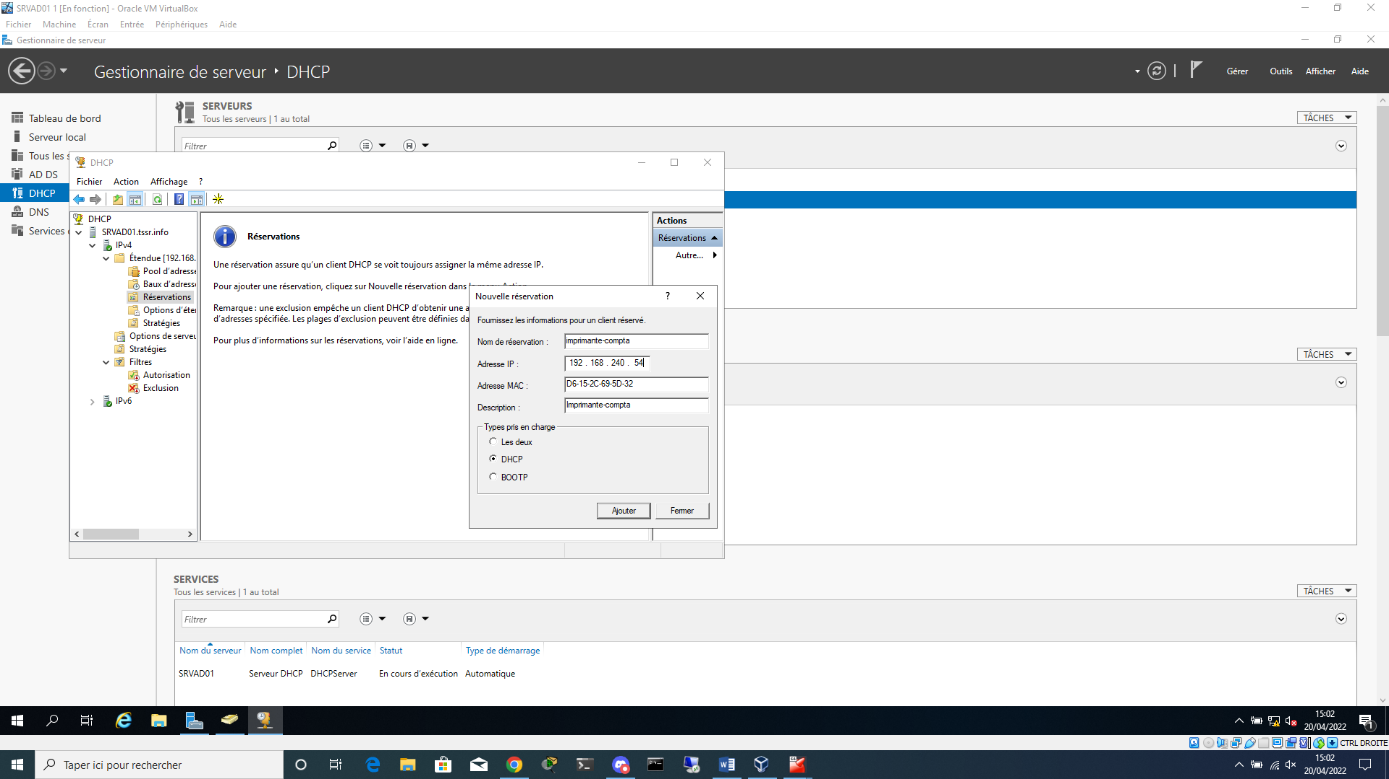Click the yellow star icon in DHCP toolbar

pyautogui.click(x=218, y=199)
